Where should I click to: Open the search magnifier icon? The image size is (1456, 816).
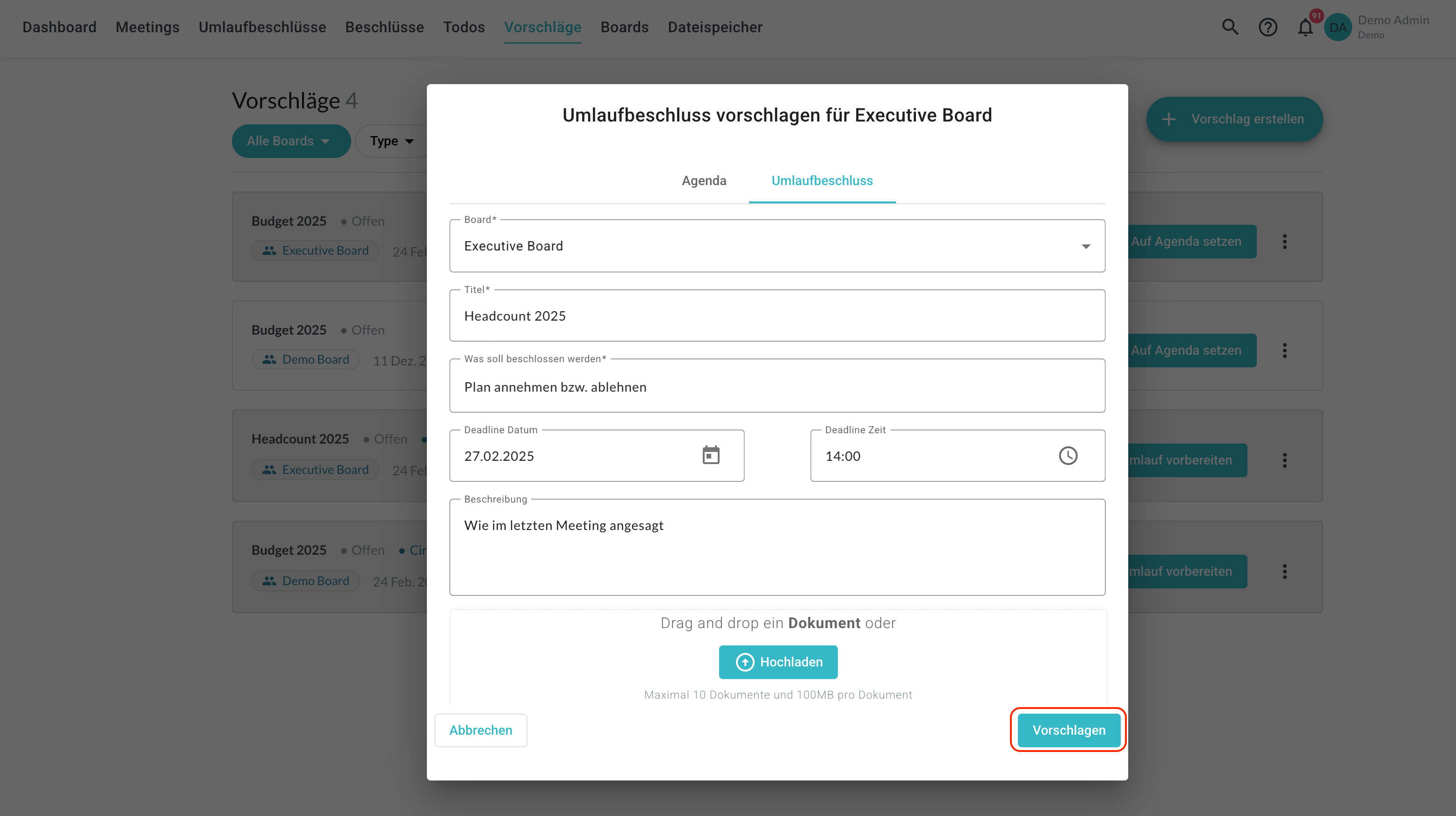pyautogui.click(x=1230, y=27)
